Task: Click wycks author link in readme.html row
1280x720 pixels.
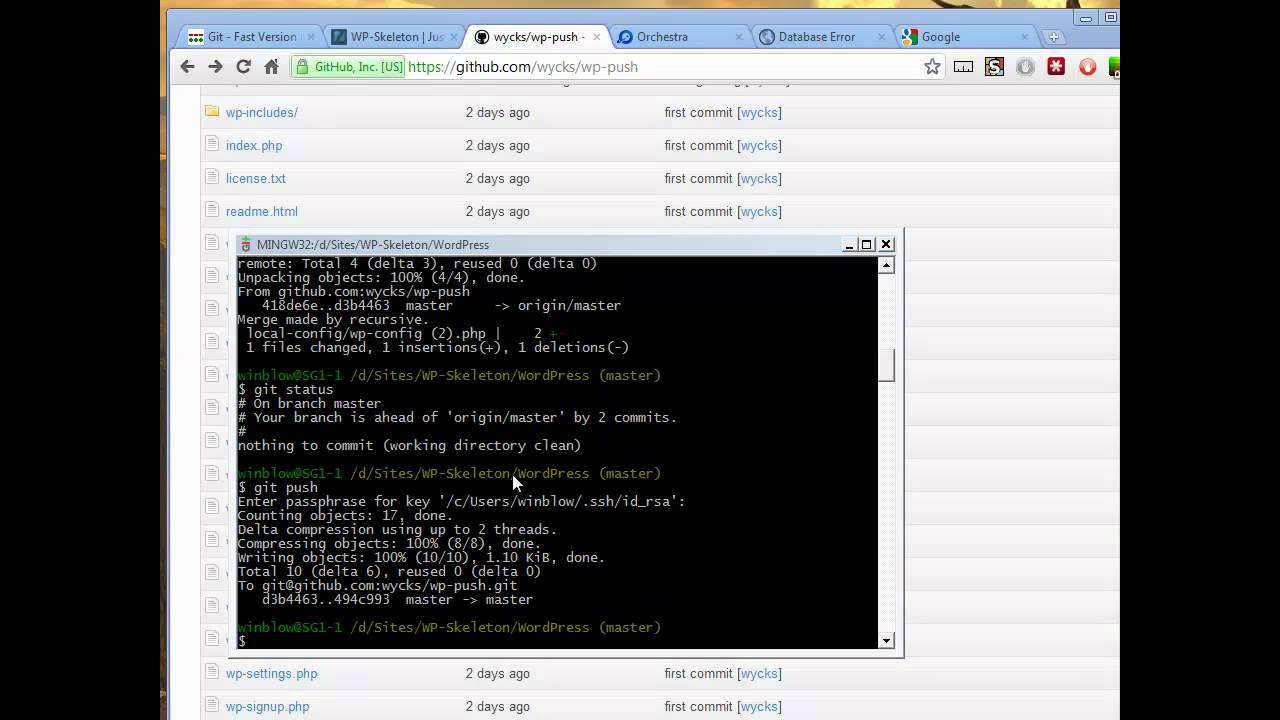Action: (x=759, y=211)
